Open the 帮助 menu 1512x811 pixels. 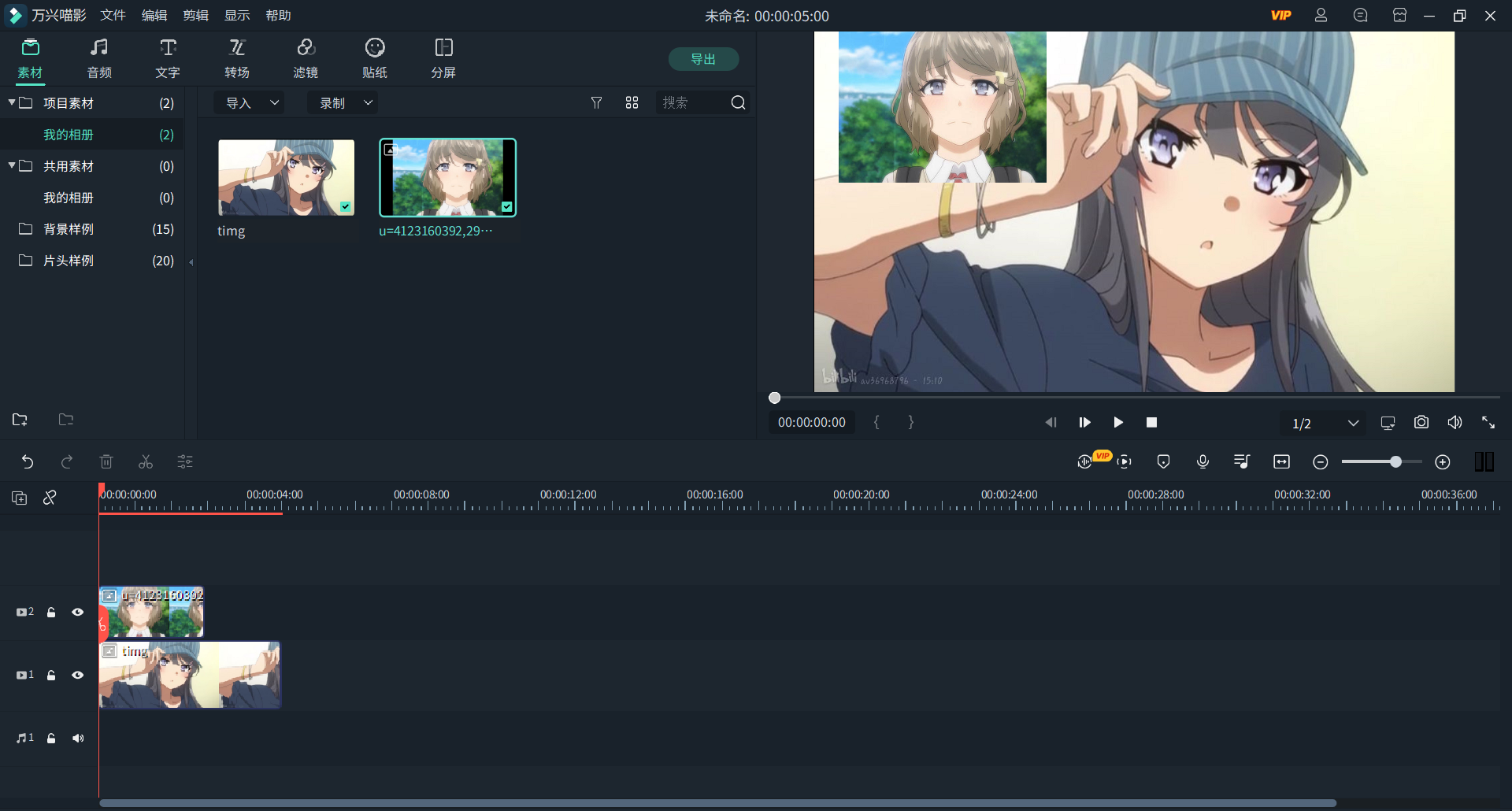pos(278,16)
